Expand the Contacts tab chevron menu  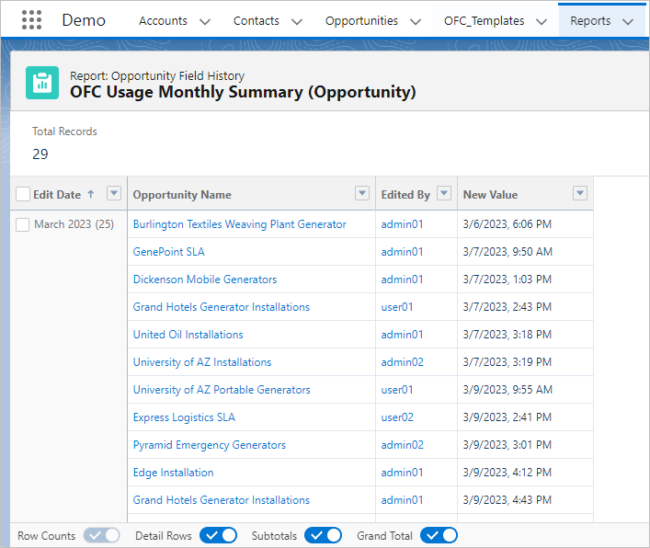pos(297,22)
